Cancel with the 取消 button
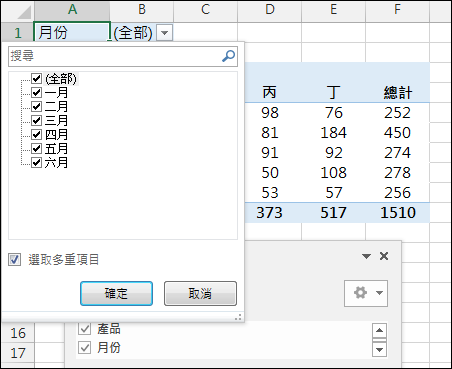The image size is (452, 369). [x=200, y=293]
